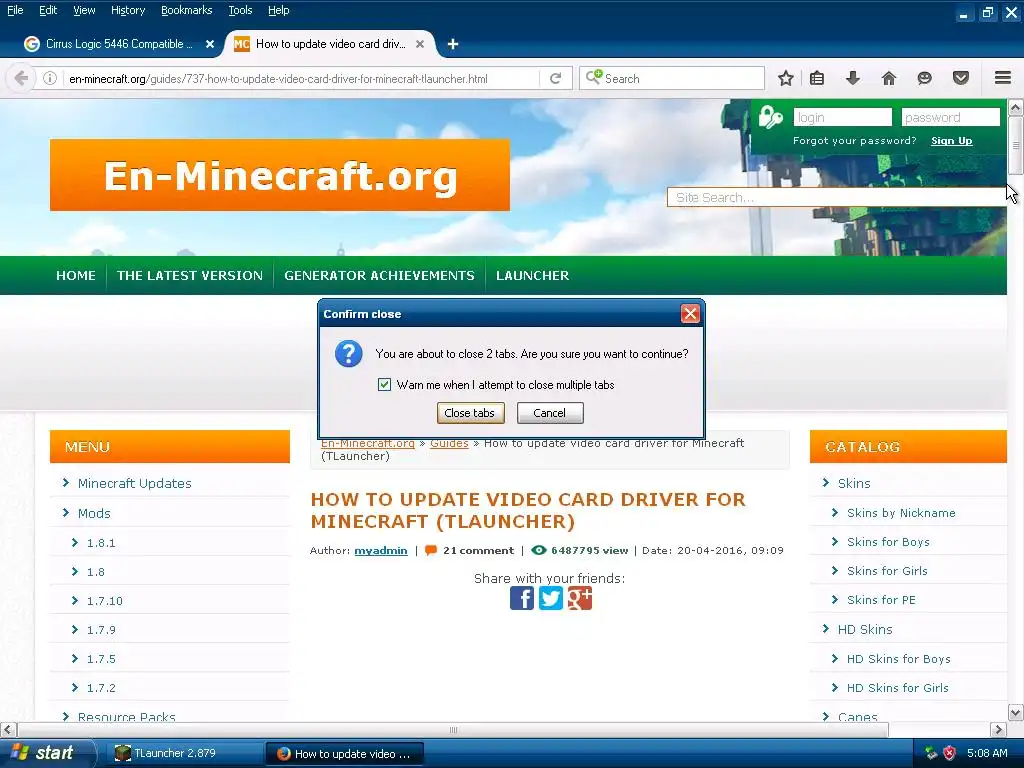Click the En-Minecraft.org logo banner
Image resolution: width=1024 pixels, height=768 pixels.
[x=280, y=175]
